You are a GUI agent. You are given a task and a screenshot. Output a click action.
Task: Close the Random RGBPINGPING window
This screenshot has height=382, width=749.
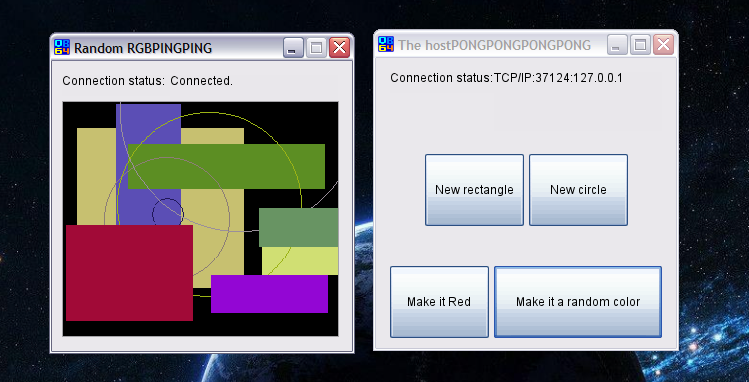pyautogui.click(x=339, y=48)
